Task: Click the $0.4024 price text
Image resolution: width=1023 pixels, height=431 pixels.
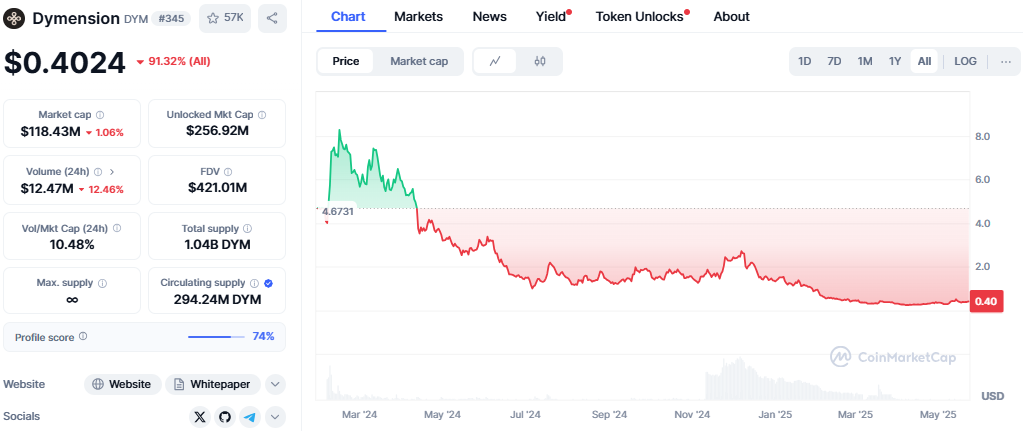Action: tap(65, 63)
